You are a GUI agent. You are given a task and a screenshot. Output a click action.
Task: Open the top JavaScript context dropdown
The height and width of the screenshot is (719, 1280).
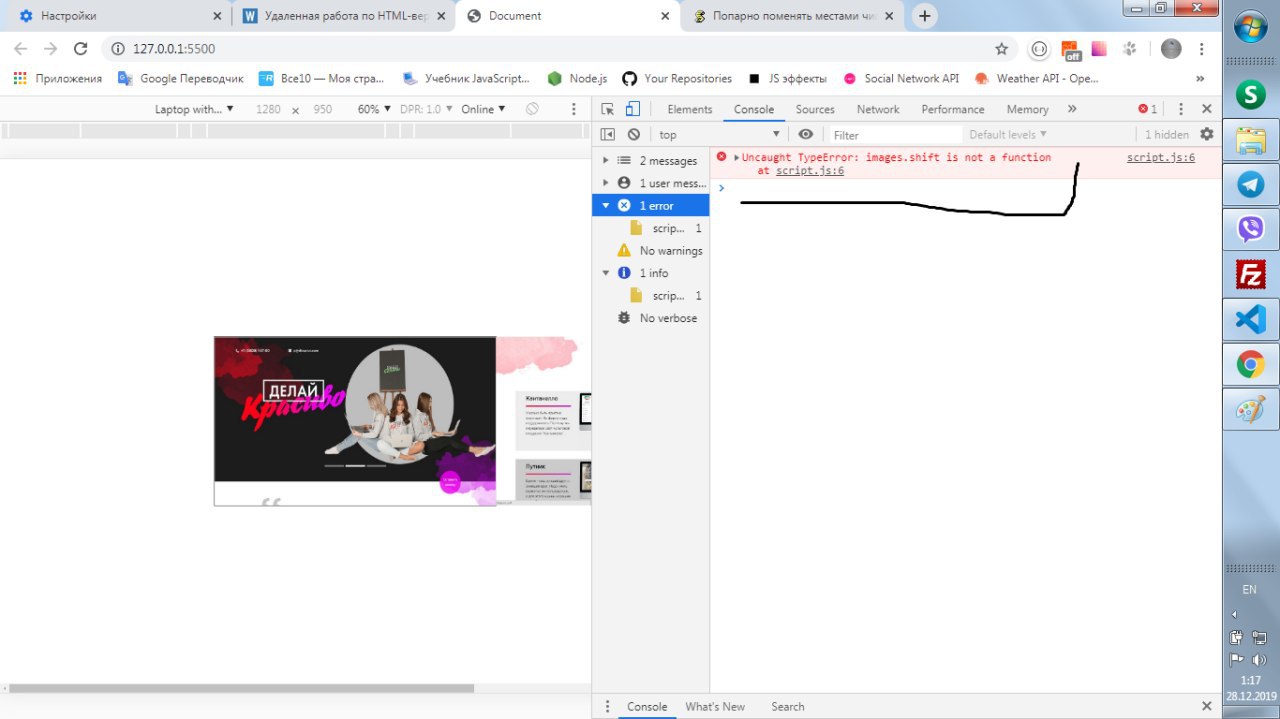(718, 134)
